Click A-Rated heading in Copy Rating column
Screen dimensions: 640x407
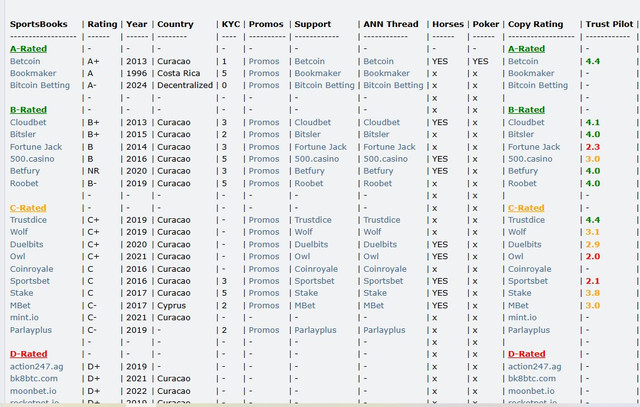tap(526, 49)
